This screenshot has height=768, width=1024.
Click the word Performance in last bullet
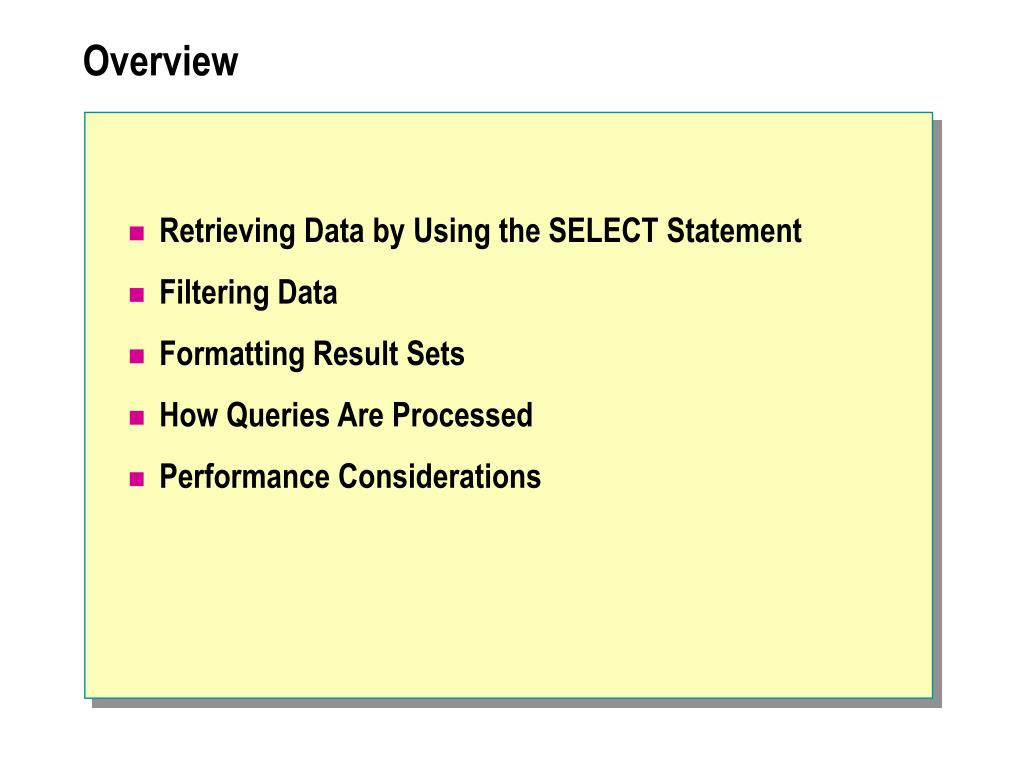[244, 476]
